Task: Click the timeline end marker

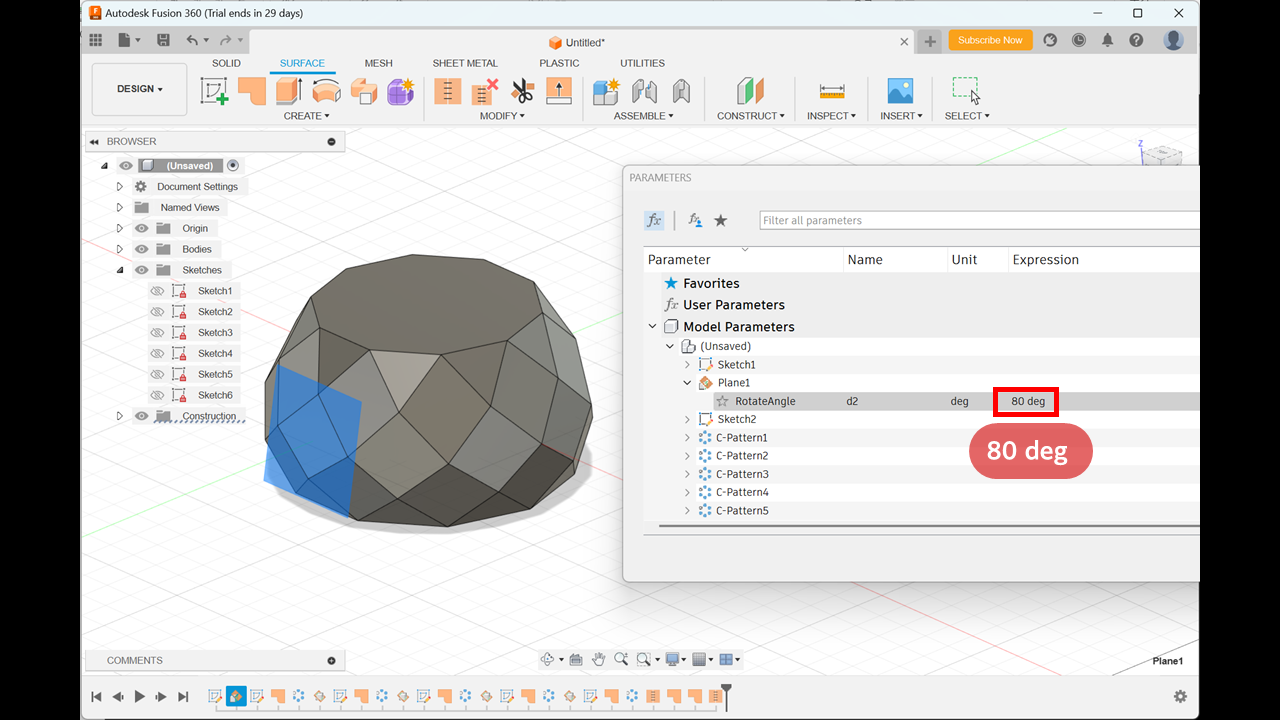Action: (727, 696)
